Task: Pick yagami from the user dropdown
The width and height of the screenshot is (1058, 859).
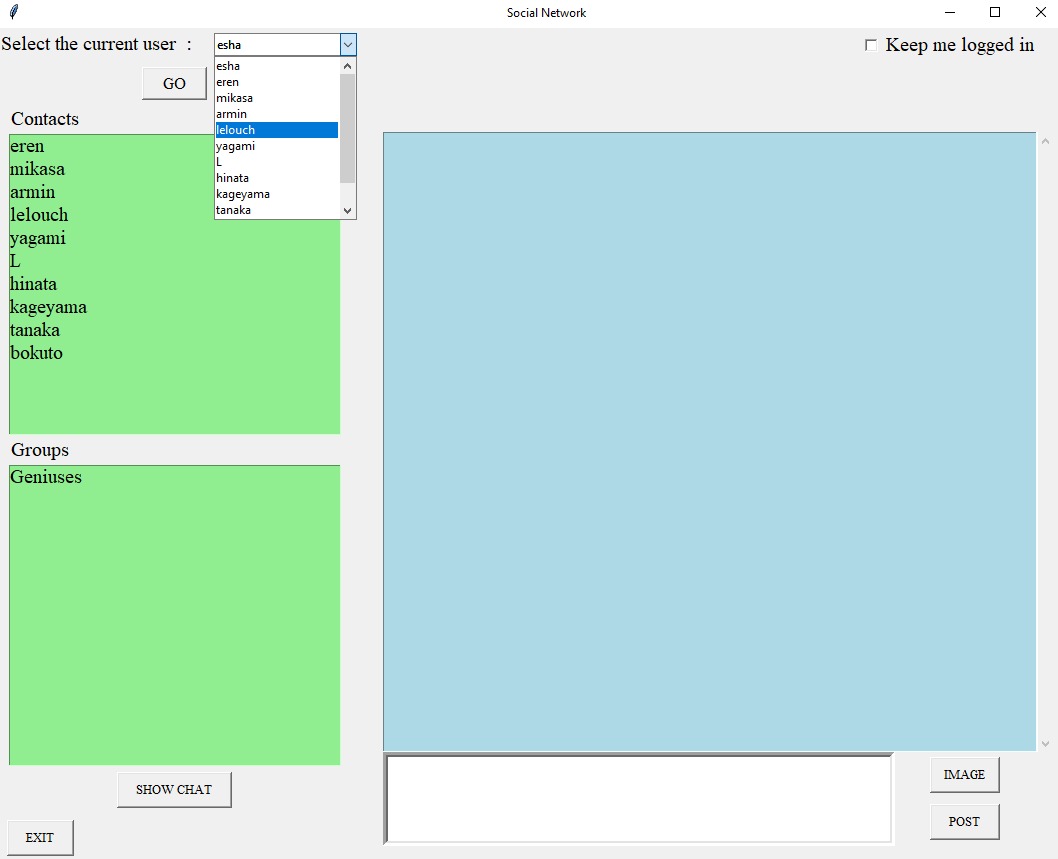Action: pos(277,146)
